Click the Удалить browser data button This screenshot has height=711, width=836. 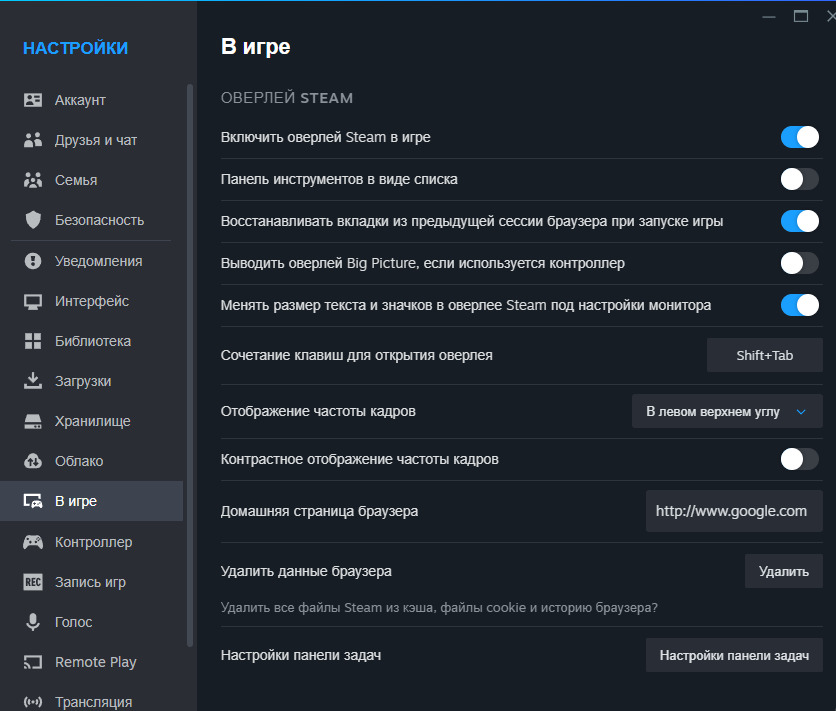pos(784,571)
